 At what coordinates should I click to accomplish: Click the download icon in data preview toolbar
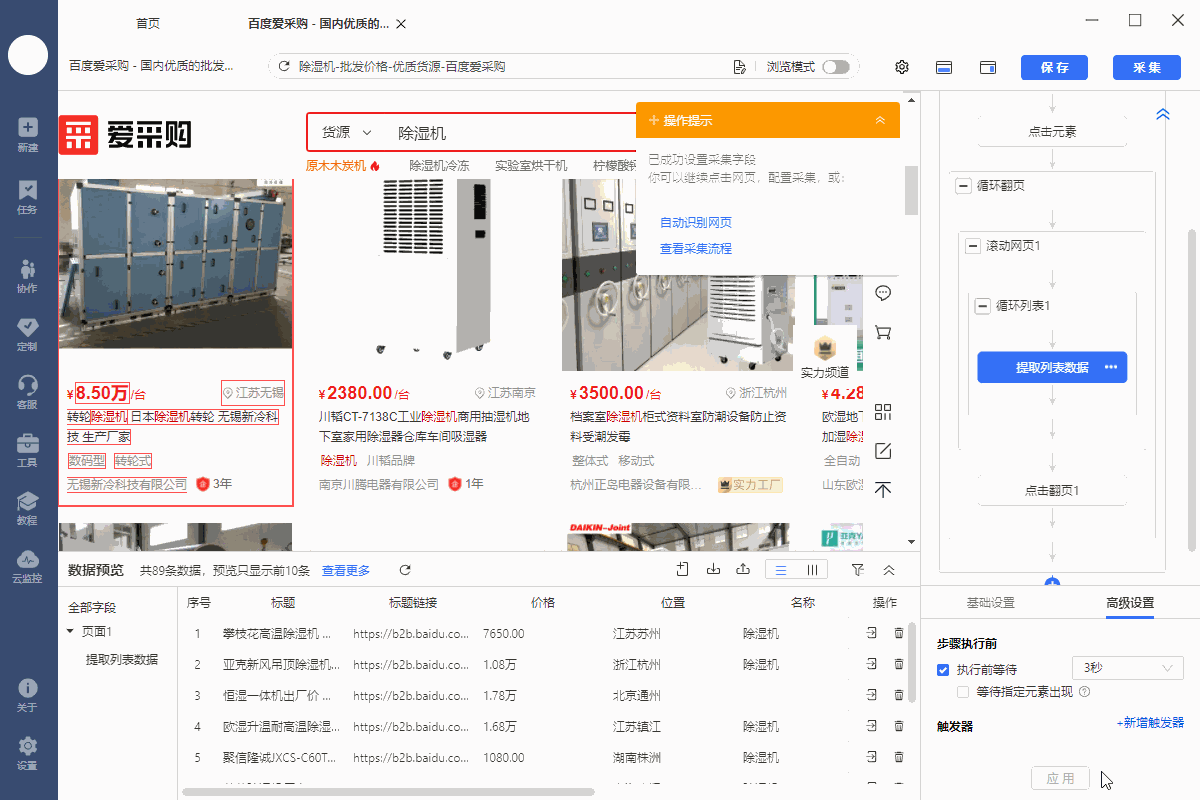(x=713, y=570)
